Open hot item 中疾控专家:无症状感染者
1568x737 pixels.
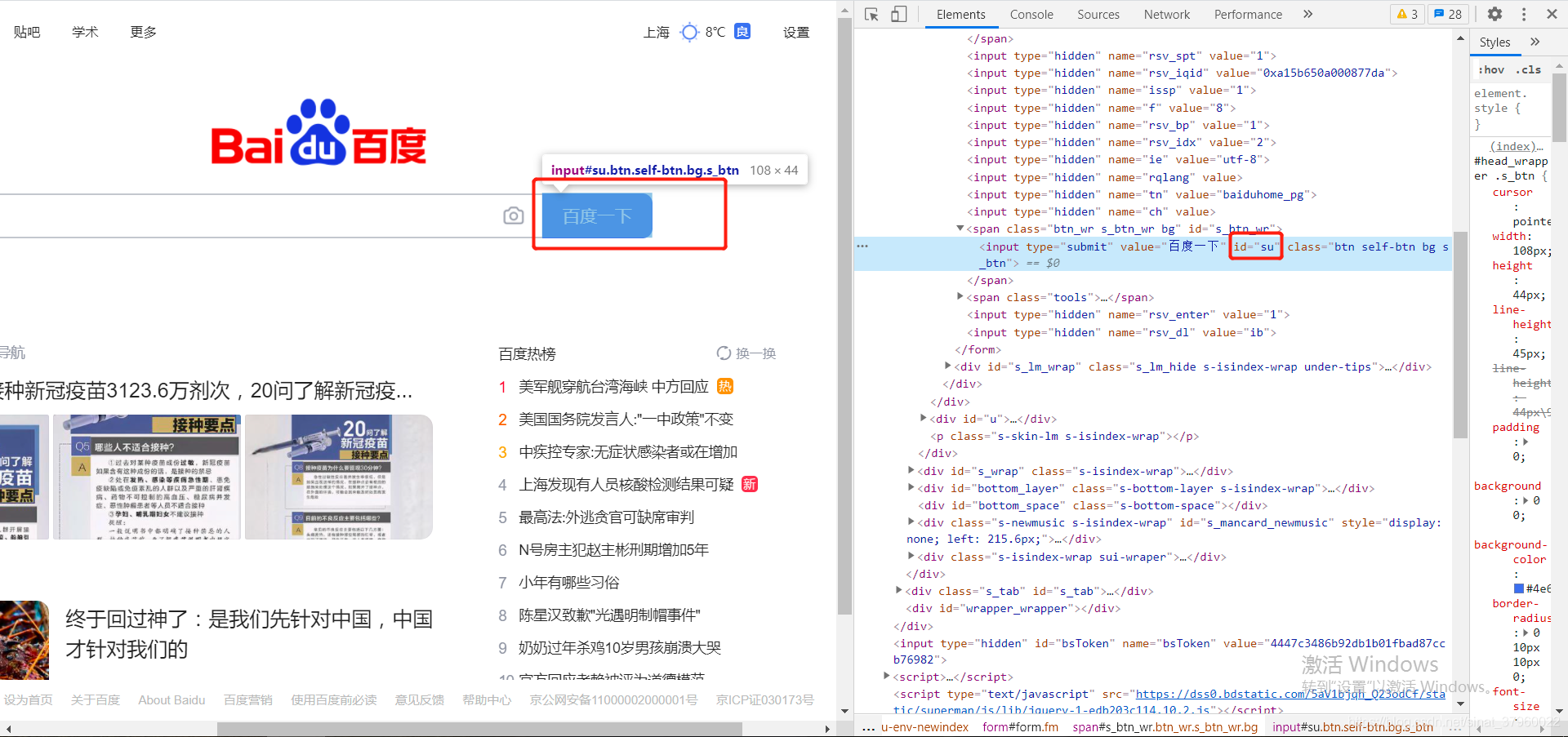[628, 451]
